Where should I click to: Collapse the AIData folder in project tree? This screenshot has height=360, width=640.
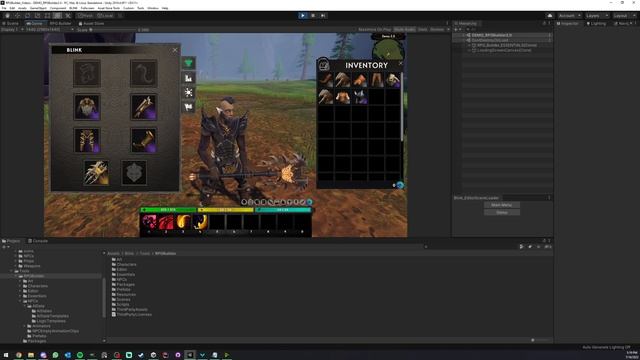[25, 306]
